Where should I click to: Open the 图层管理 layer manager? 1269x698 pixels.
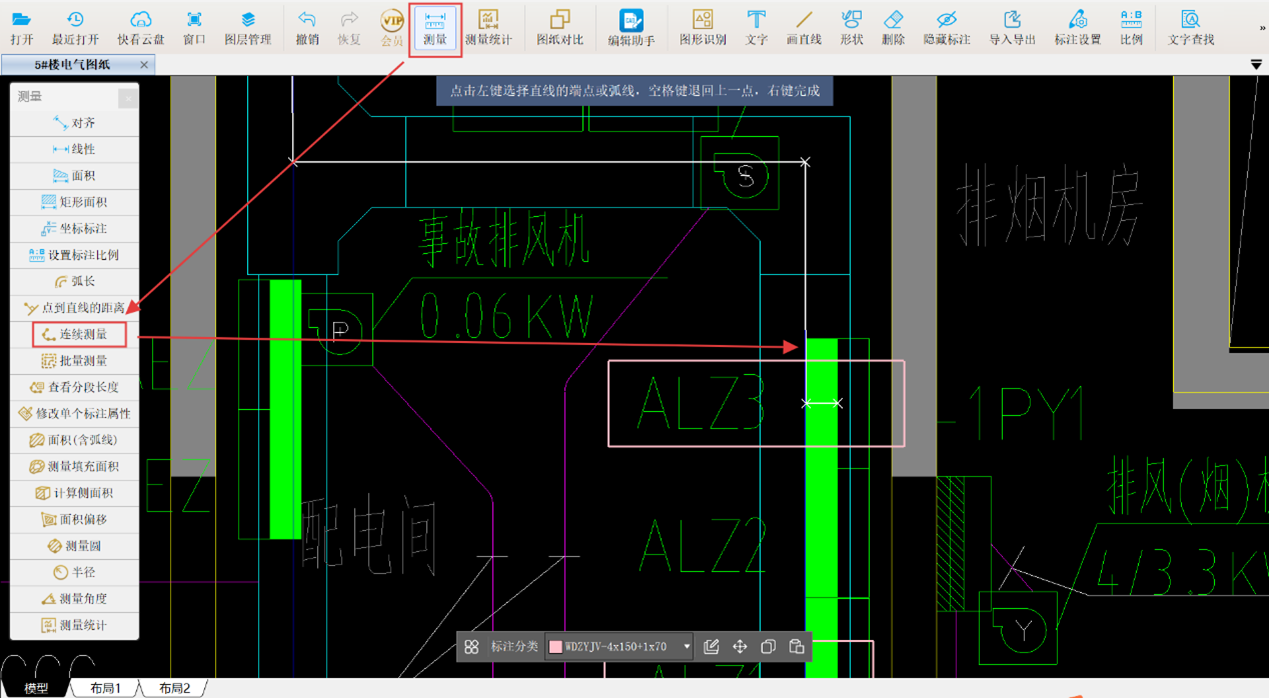click(x=247, y=28)
